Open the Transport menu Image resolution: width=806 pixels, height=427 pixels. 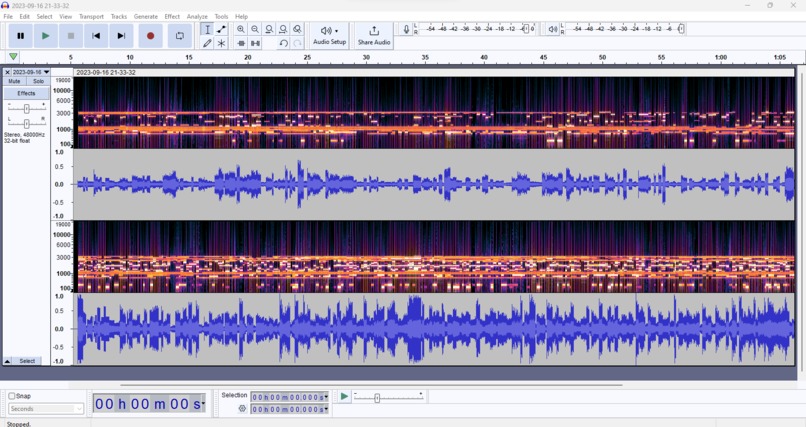[x=91, y=16]
